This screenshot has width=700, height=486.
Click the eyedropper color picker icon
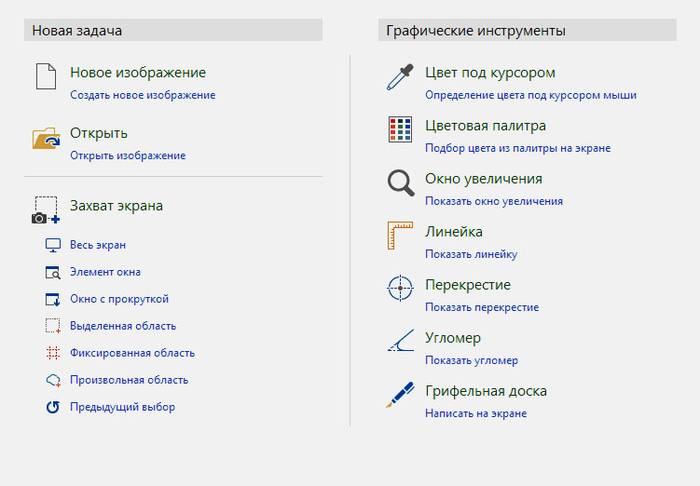[x=400, y=77]
